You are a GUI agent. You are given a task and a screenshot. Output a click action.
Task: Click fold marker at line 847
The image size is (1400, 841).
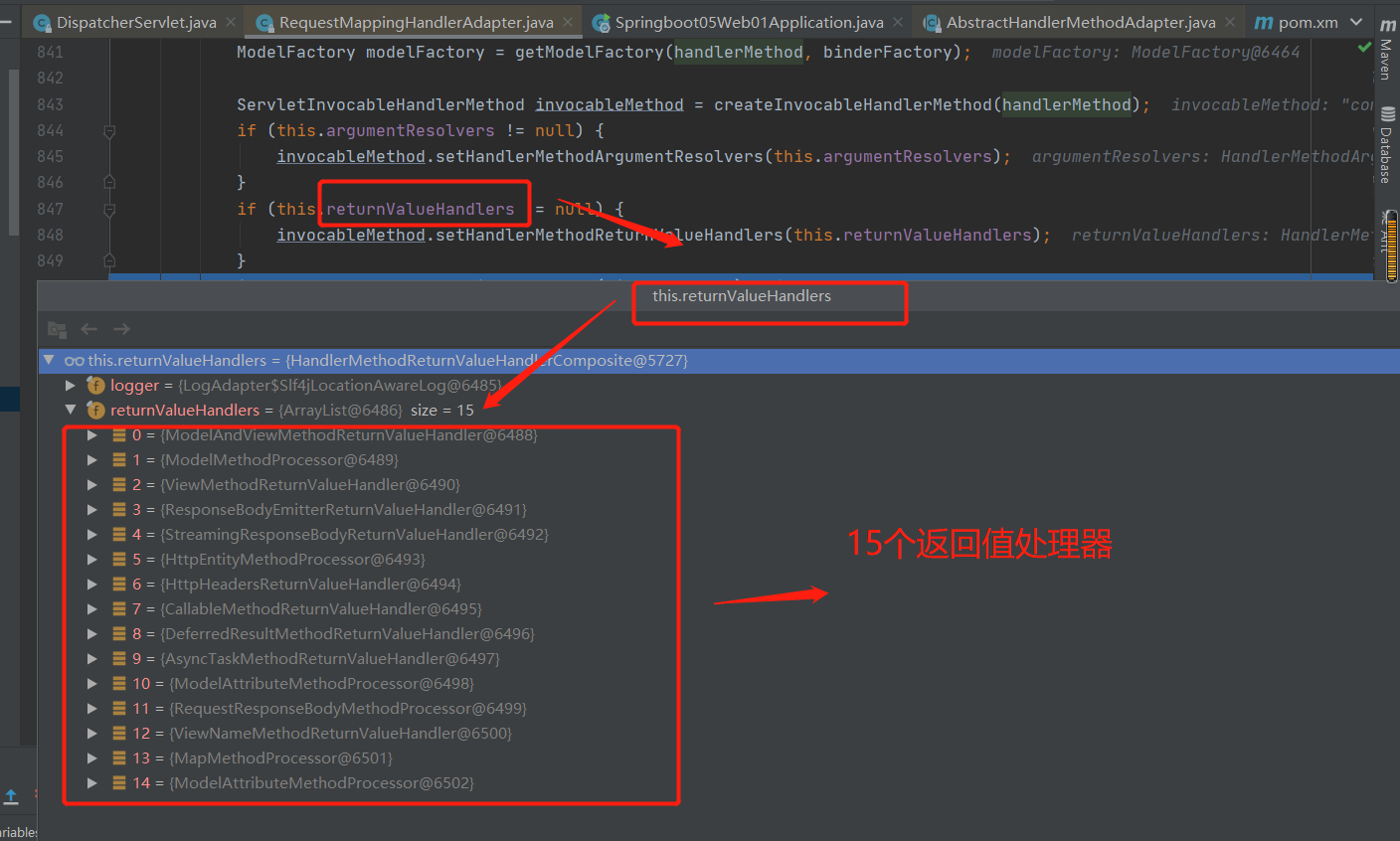click(109, 209)
